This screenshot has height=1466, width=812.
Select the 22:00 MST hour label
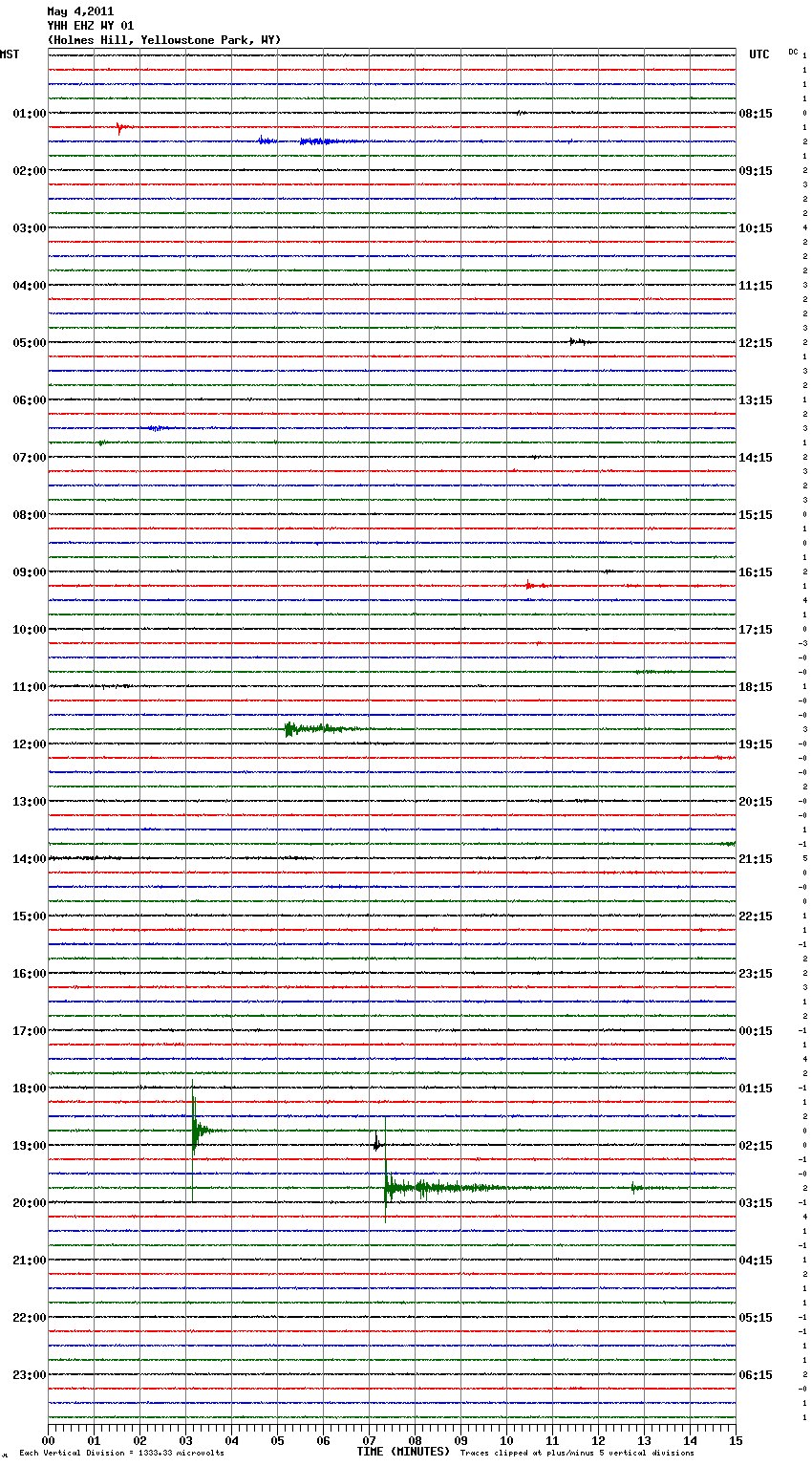click(x=30, y=1318)
